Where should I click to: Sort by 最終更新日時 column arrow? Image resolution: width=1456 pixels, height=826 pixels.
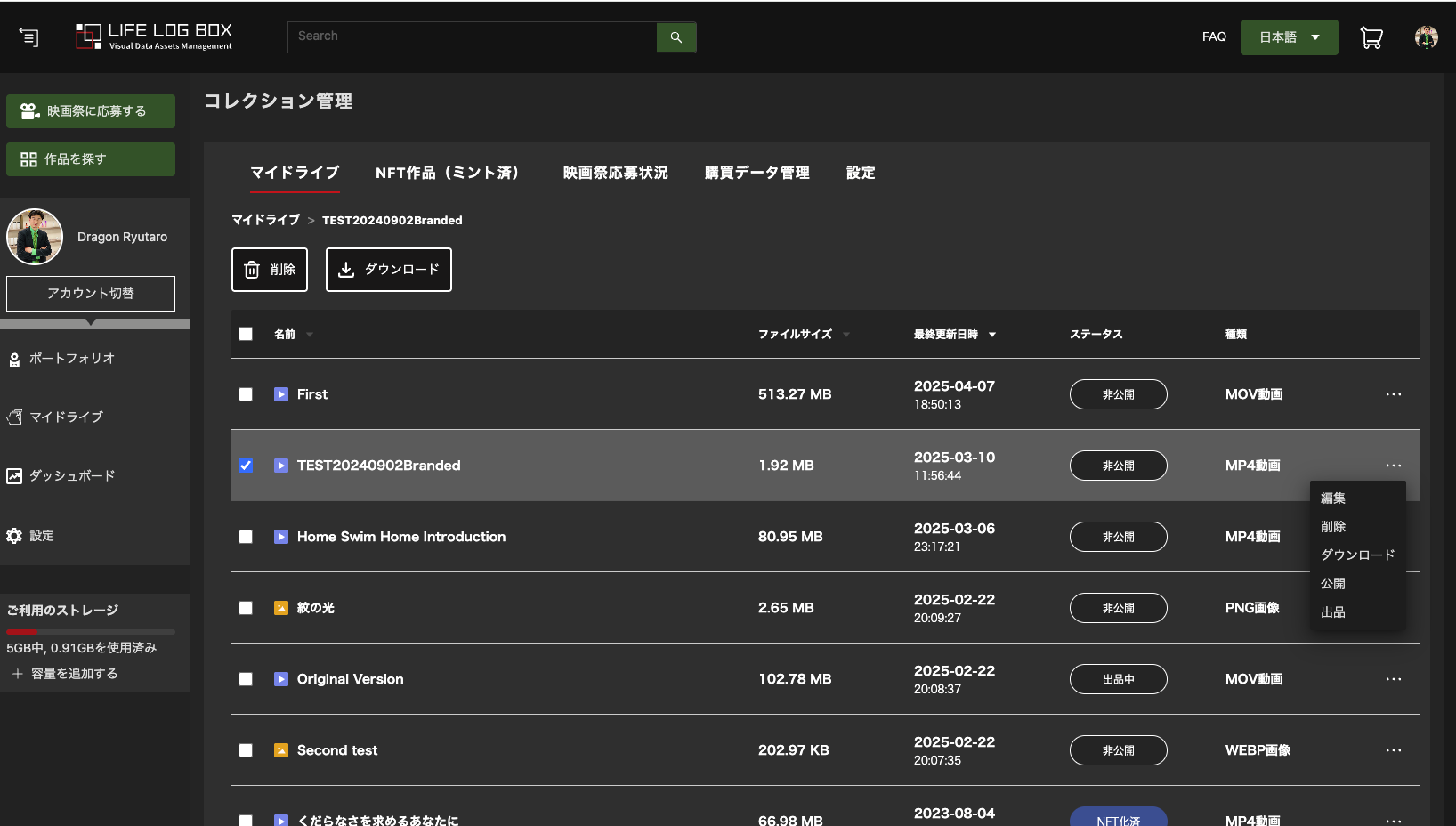coord(992,335)
